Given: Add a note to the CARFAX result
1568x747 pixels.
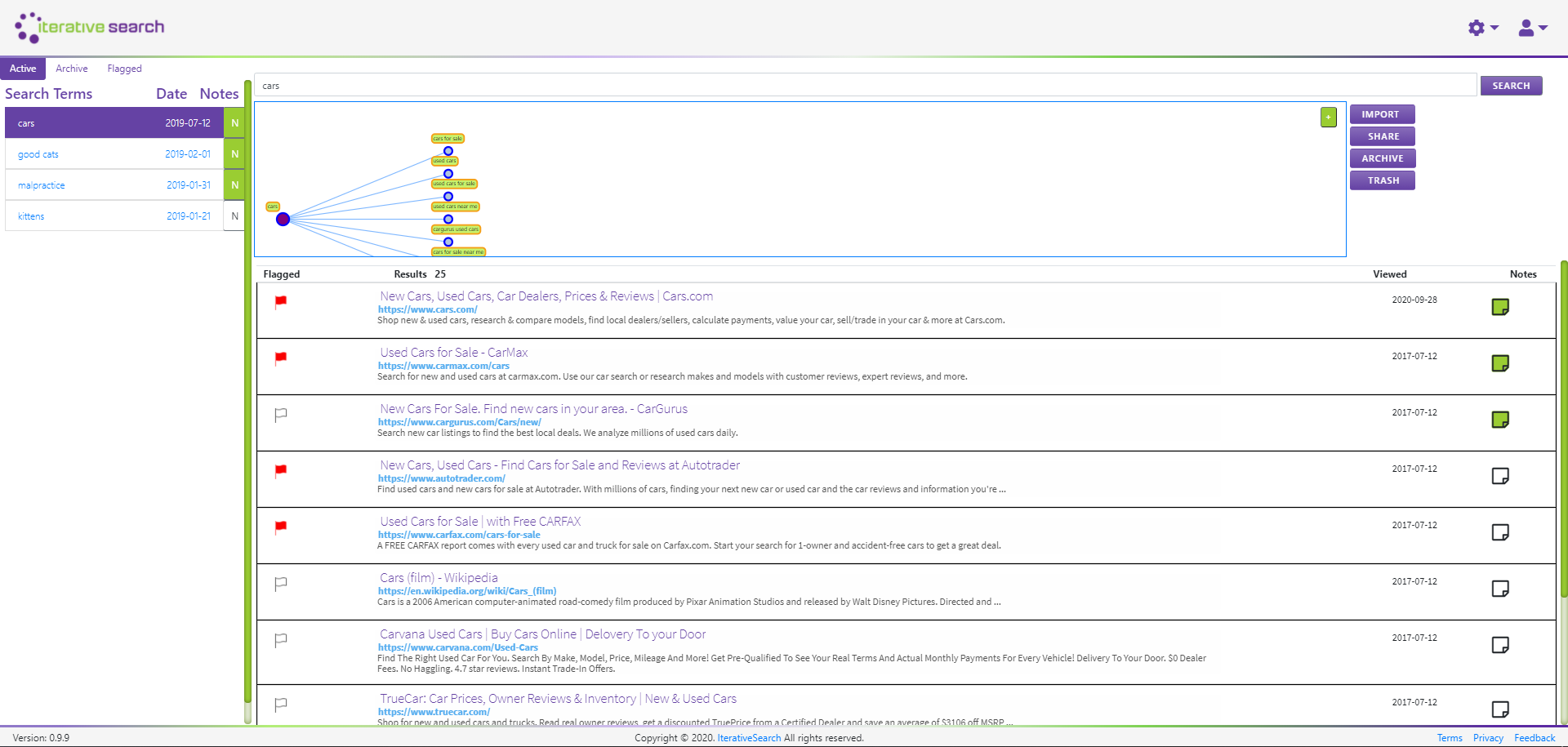Looking at the screenshot, I should coord(1500,532).
